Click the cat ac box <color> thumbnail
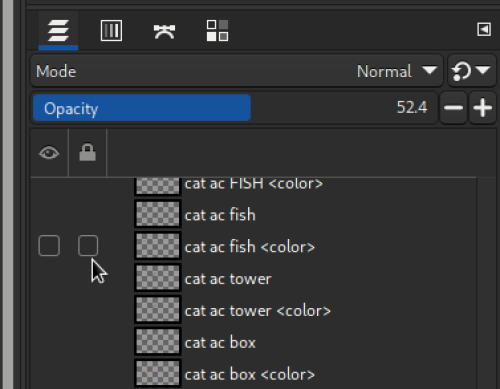The image size is (500, 389). pos(158,373)
